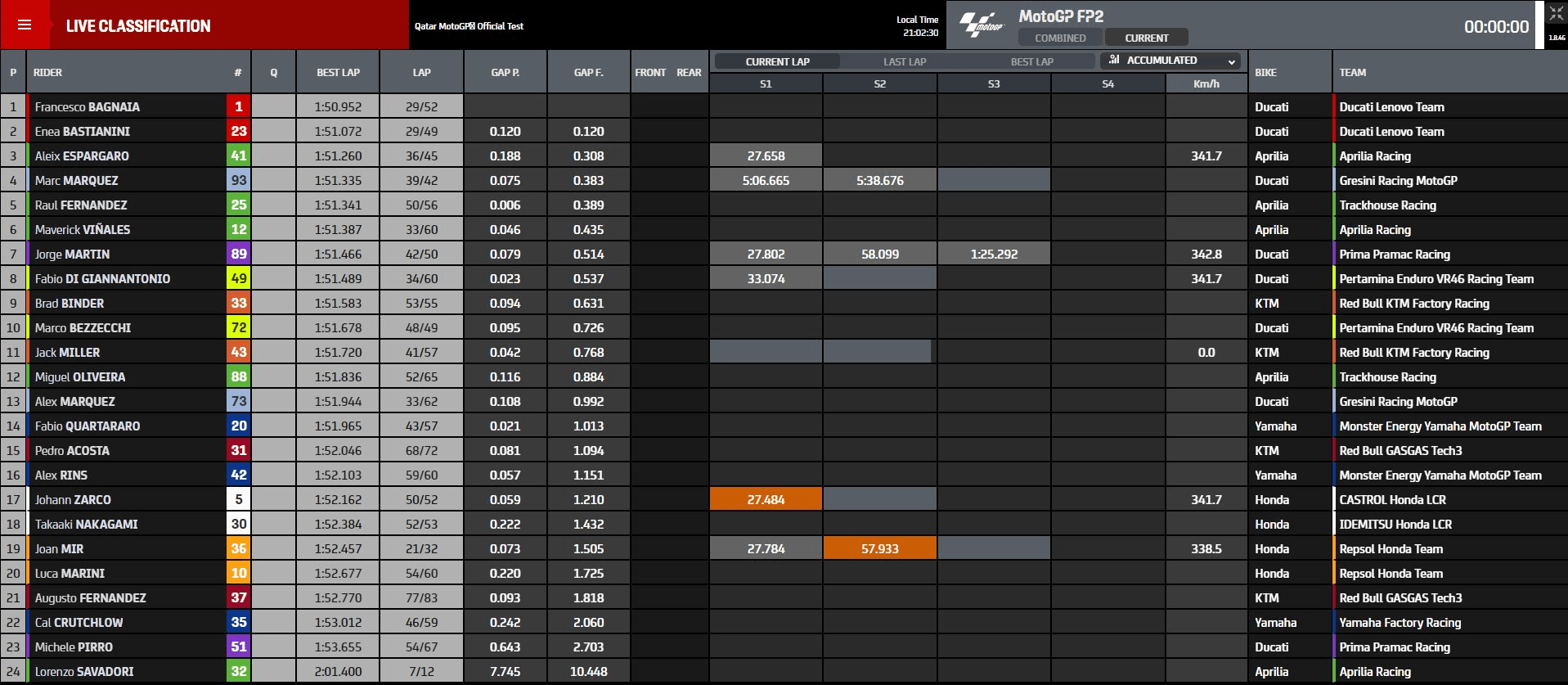
Task: Click the bar chart icon beside ACCUMULATED
Action: pos(1114,60)
